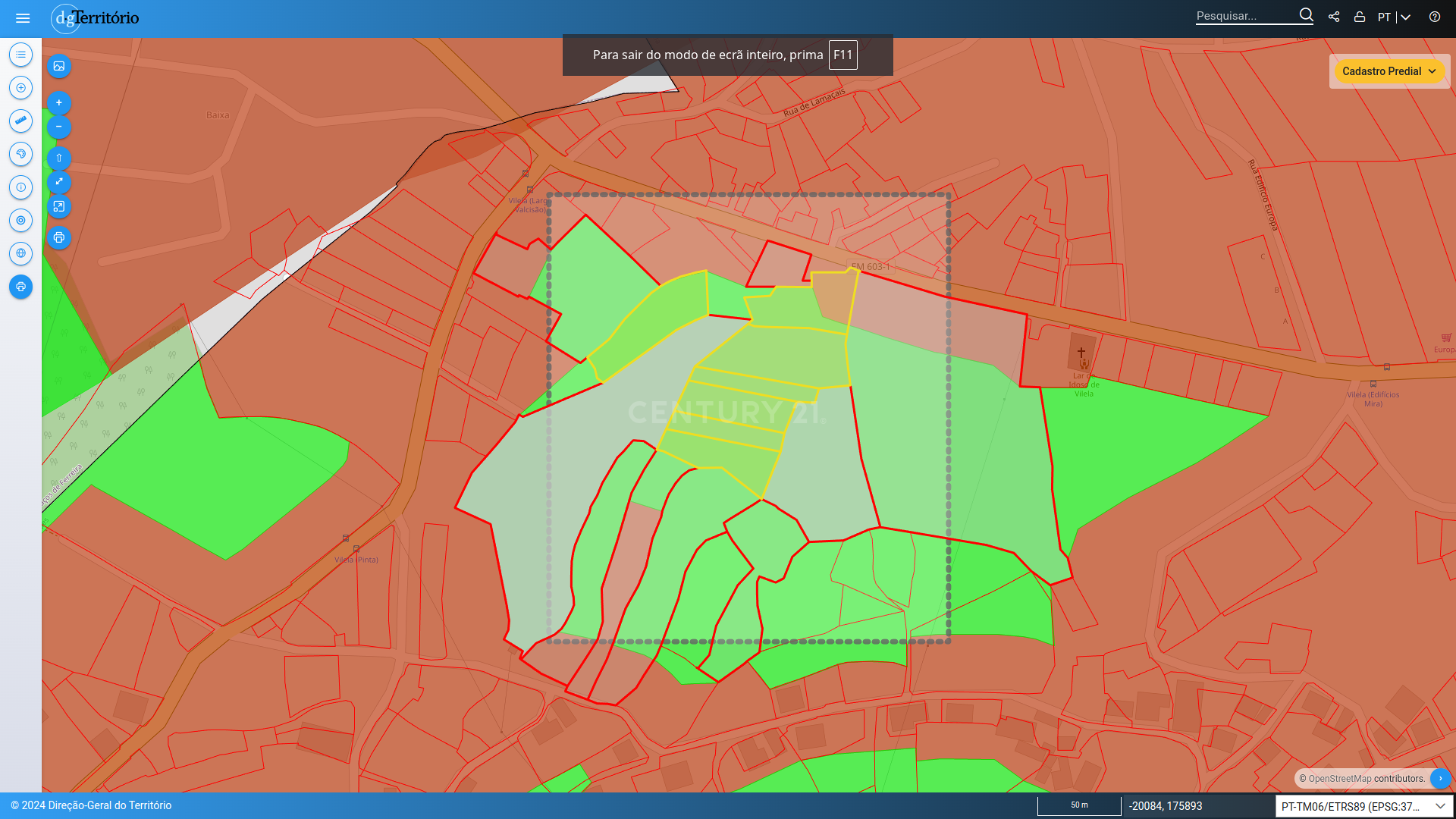Toggle fullscreen with diagonal arrows button
The height and width of the screenshot is (819, 1456).
pos(59,182)
